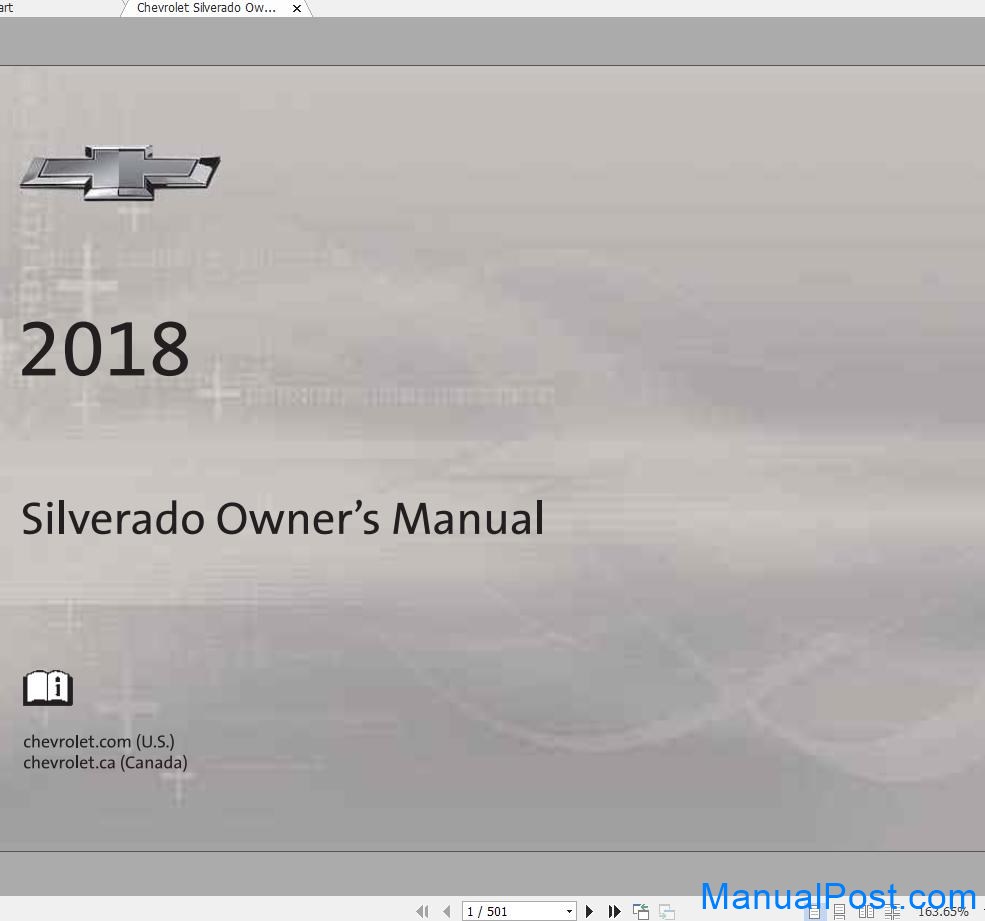Image resolution: width=985 pixels, height=921 pixels.
Task: Select continuous facing view mode
Action: (892, 912)
